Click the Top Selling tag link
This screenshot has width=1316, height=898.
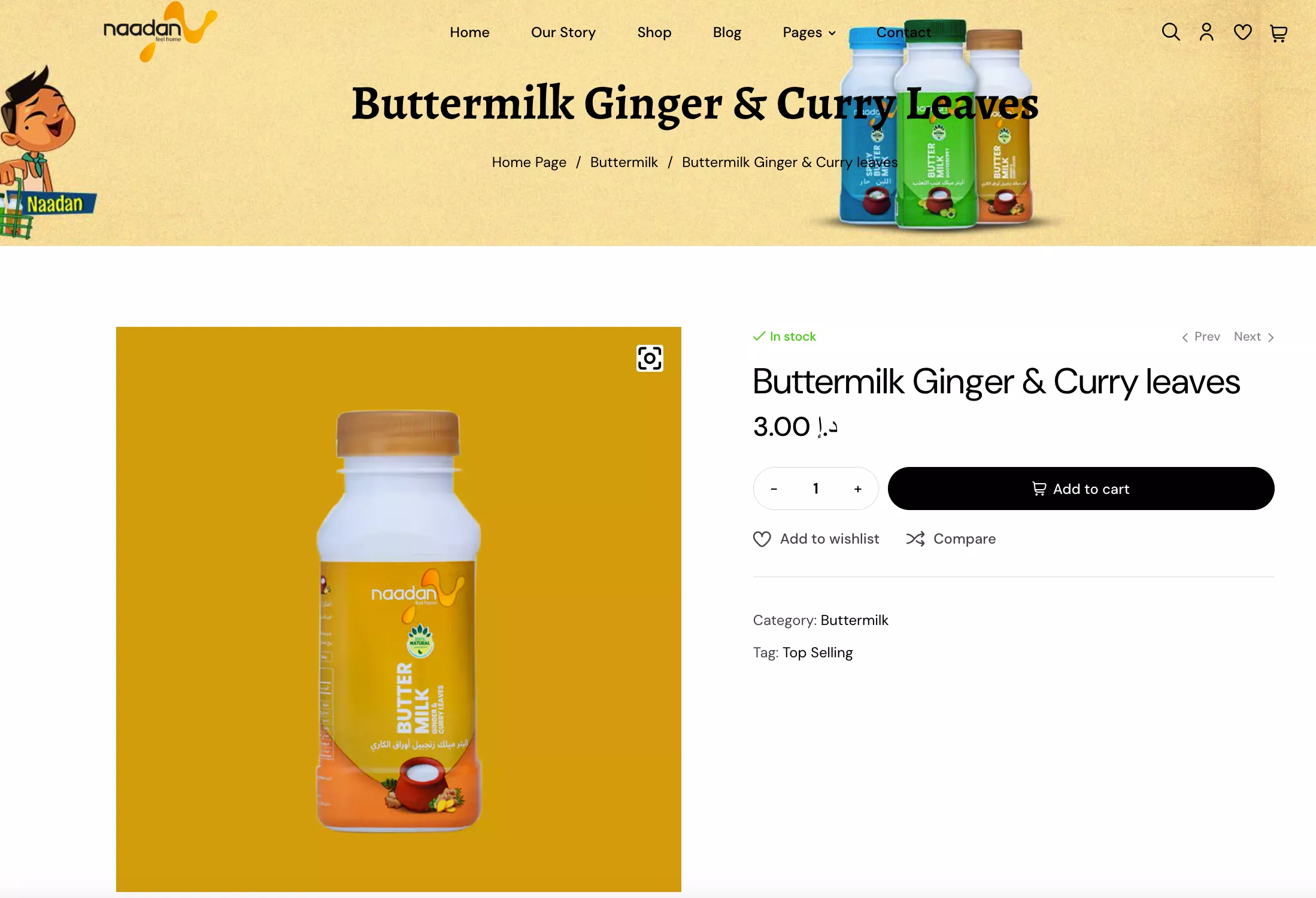[817, 653]
